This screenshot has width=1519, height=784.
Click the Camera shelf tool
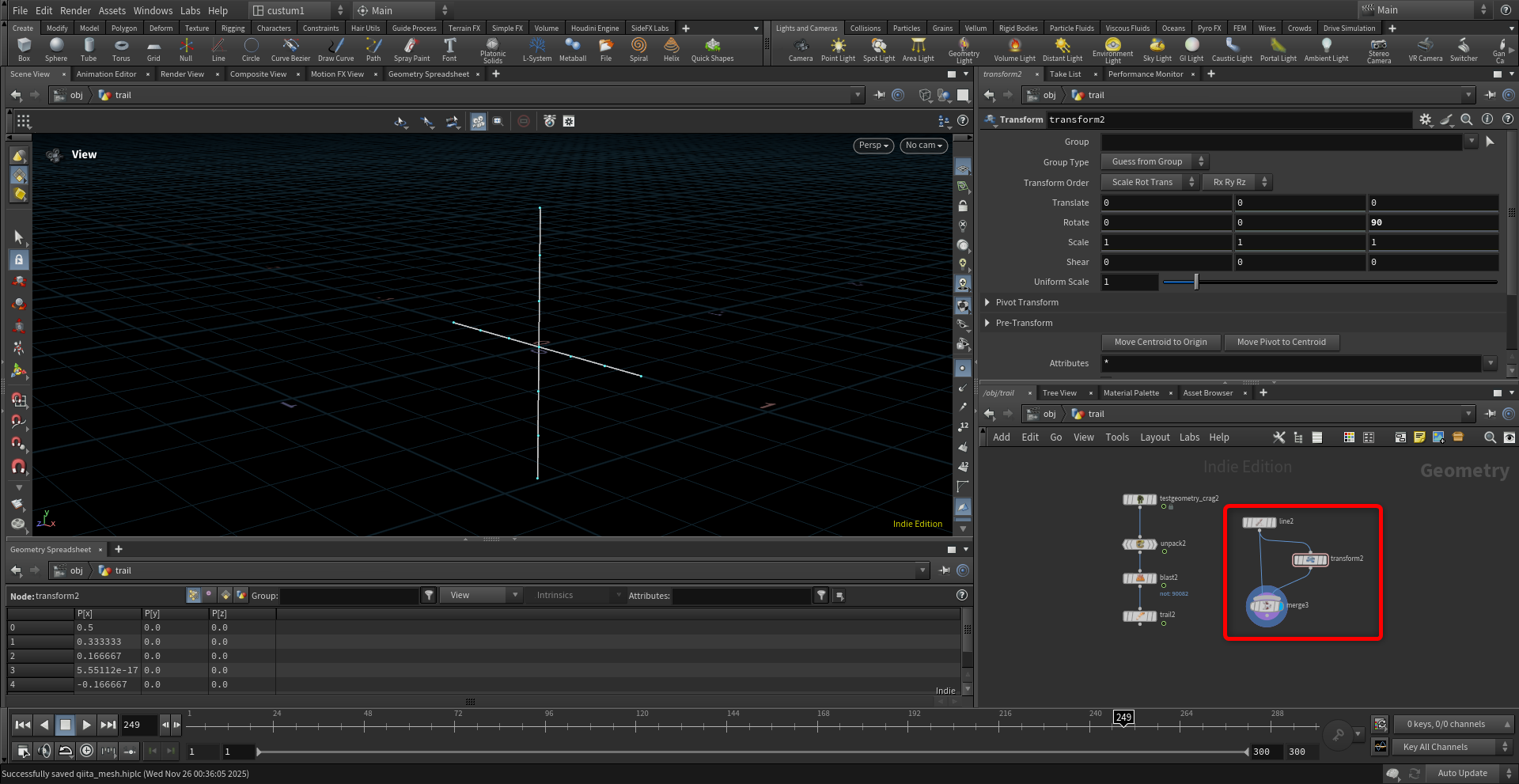coord(801,48)
